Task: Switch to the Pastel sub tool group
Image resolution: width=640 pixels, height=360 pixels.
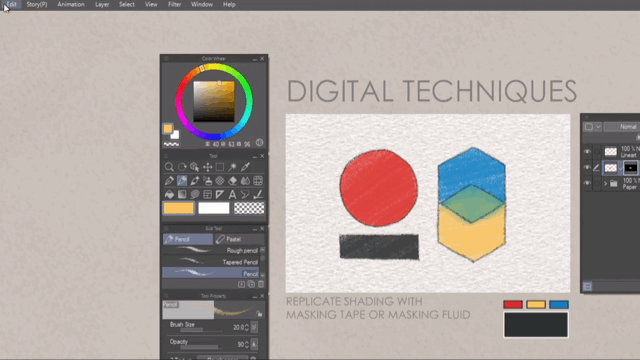Action: tap(239, 239)
